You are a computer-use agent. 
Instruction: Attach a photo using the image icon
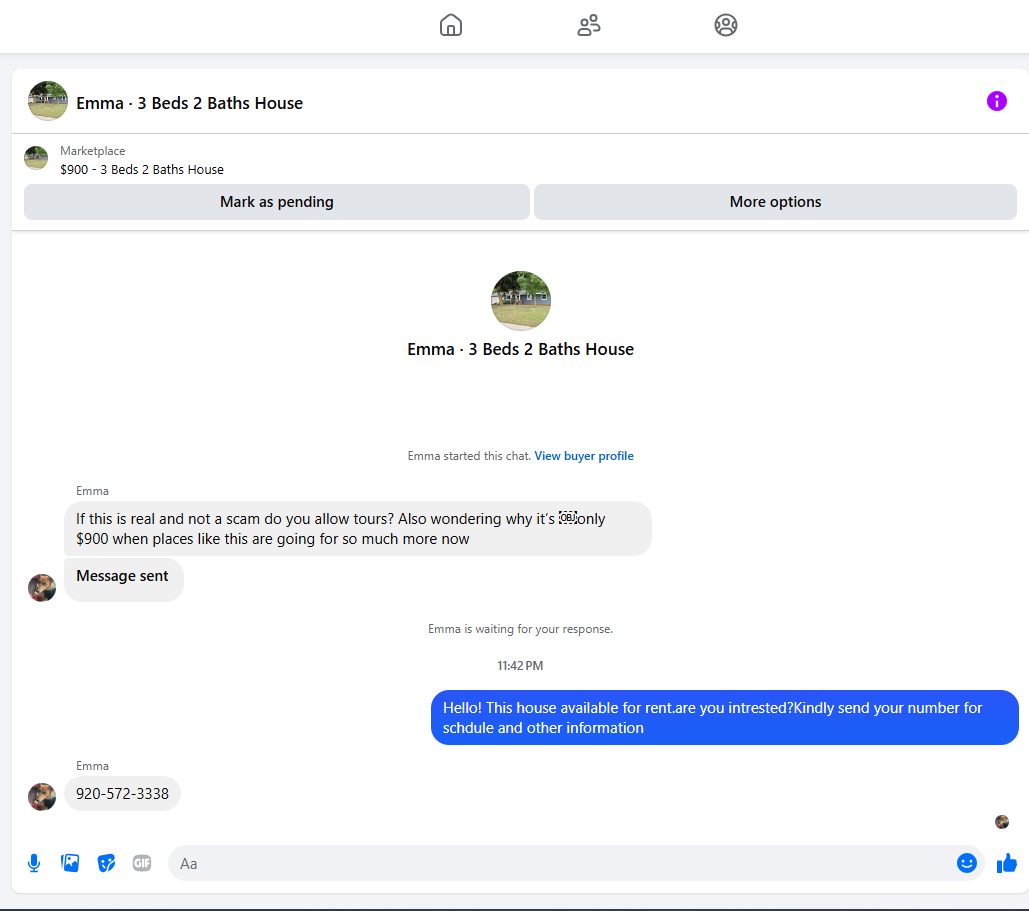click(70, 863)
